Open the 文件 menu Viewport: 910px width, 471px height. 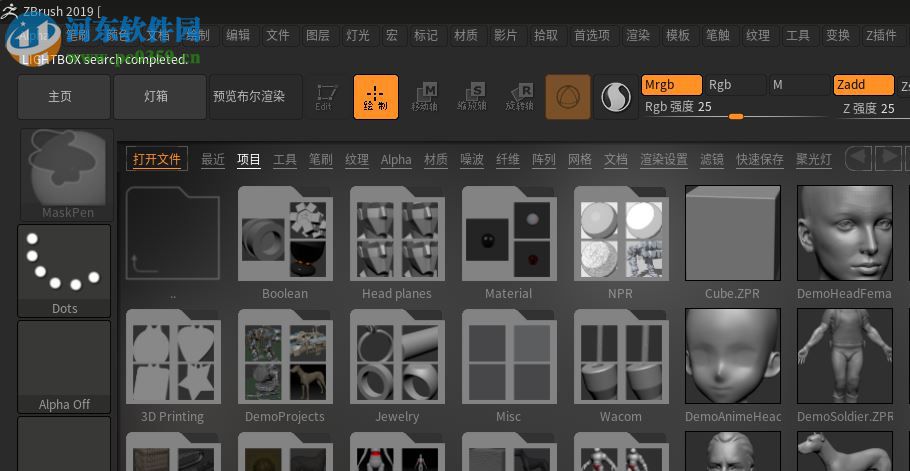pos(278,35)
